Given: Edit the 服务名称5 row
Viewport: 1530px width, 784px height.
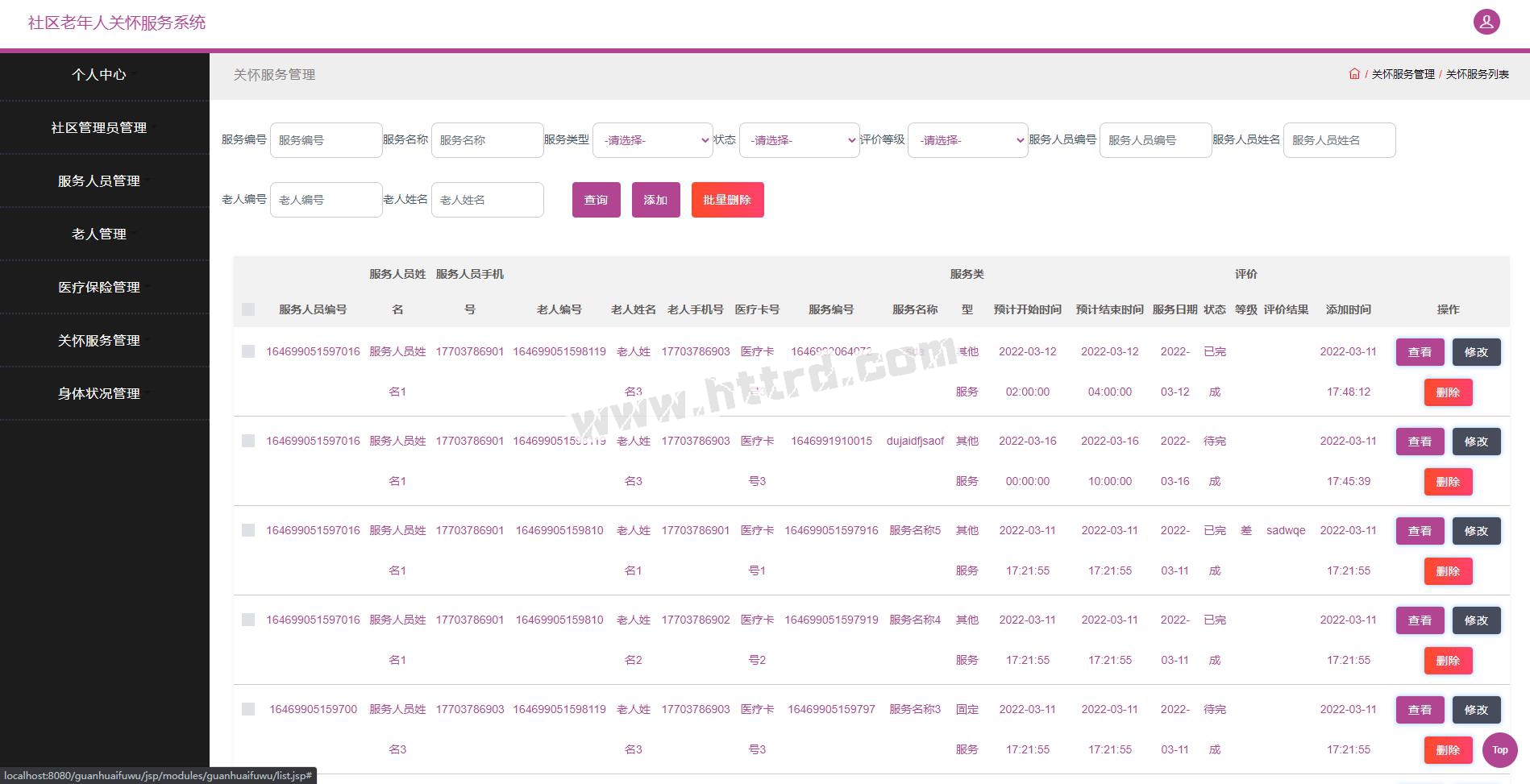Looking at the screenshot, I should coord(1477,531).
